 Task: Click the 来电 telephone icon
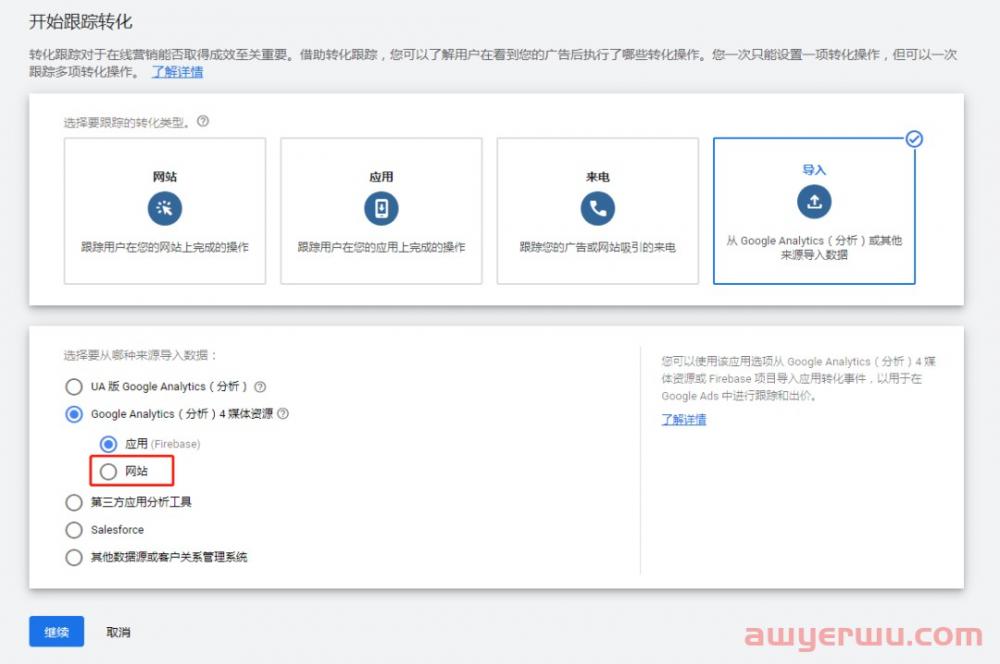coord(598,208)
